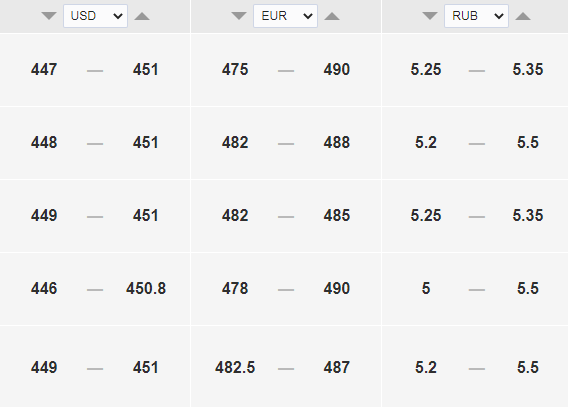The height and width of the screenshot is (407, 568).
Task: Sort USD column descending with down arrow
Action: [x=49, y=16]
